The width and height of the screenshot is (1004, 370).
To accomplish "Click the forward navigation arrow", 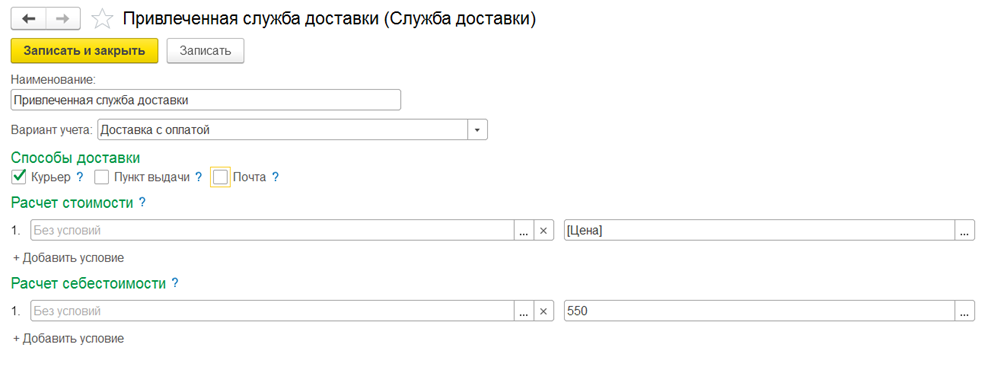I will point(63,19).
